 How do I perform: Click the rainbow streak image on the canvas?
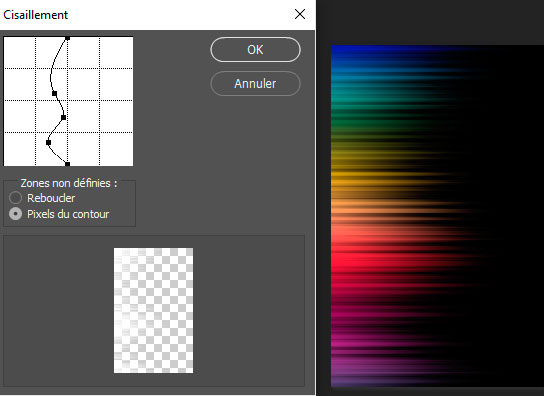tap(437, 216)
